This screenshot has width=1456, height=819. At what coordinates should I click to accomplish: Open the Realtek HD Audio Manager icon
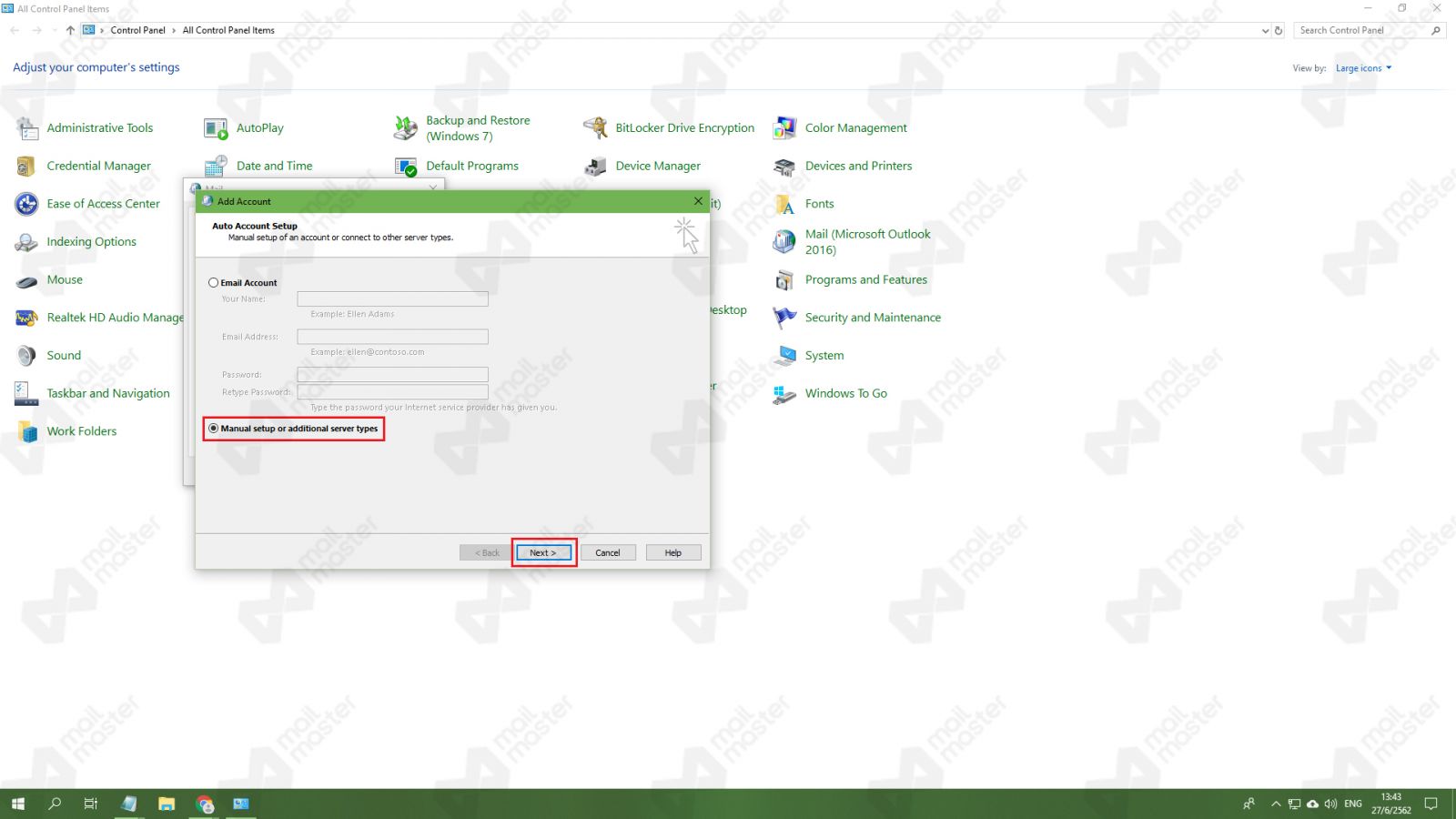click(x=27, y=318)
